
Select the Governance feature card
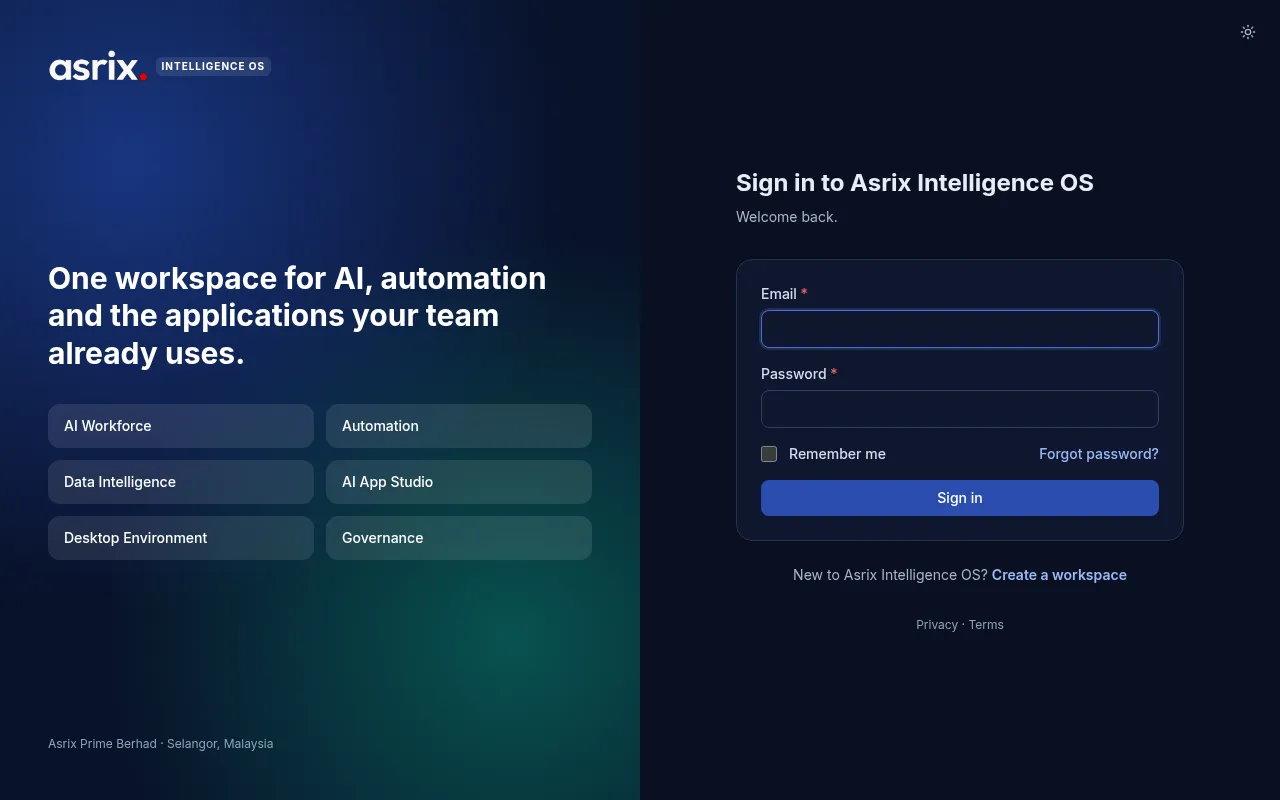pos(459,538)
